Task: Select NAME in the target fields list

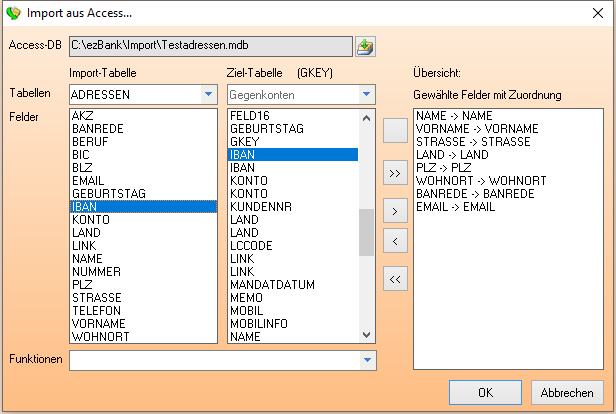Action: [293, 336]
